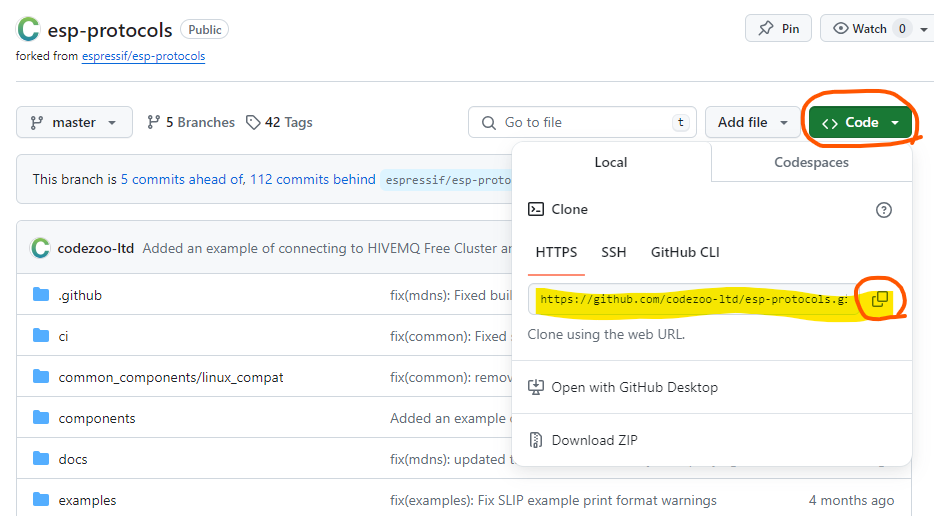Viewport: 934px width, 516px height.
Task: Click the common_components/linux_compat folder icon
Action: pyautogui.click(x=41, y=377)
